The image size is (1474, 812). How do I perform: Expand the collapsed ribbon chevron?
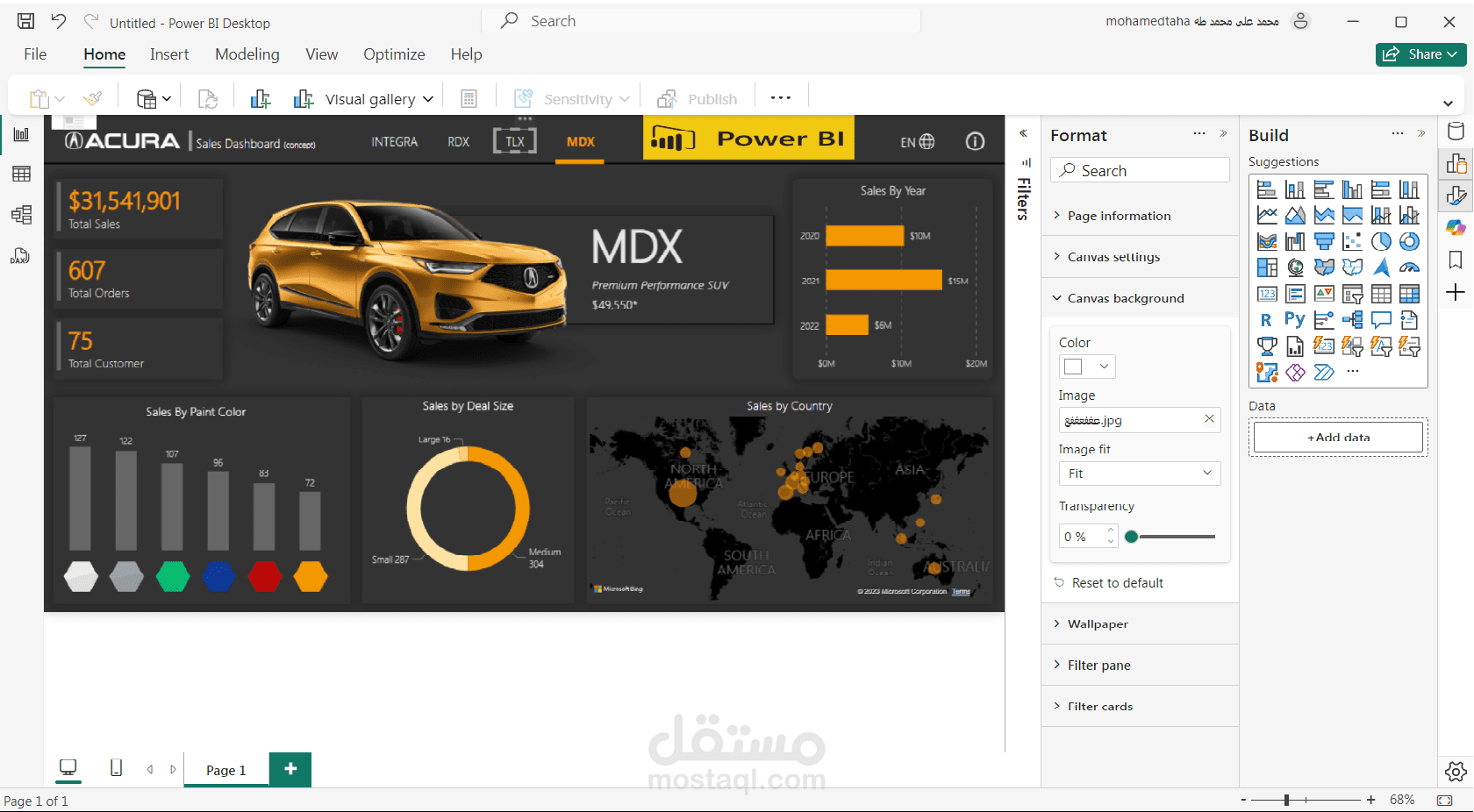pos(1448,103)
